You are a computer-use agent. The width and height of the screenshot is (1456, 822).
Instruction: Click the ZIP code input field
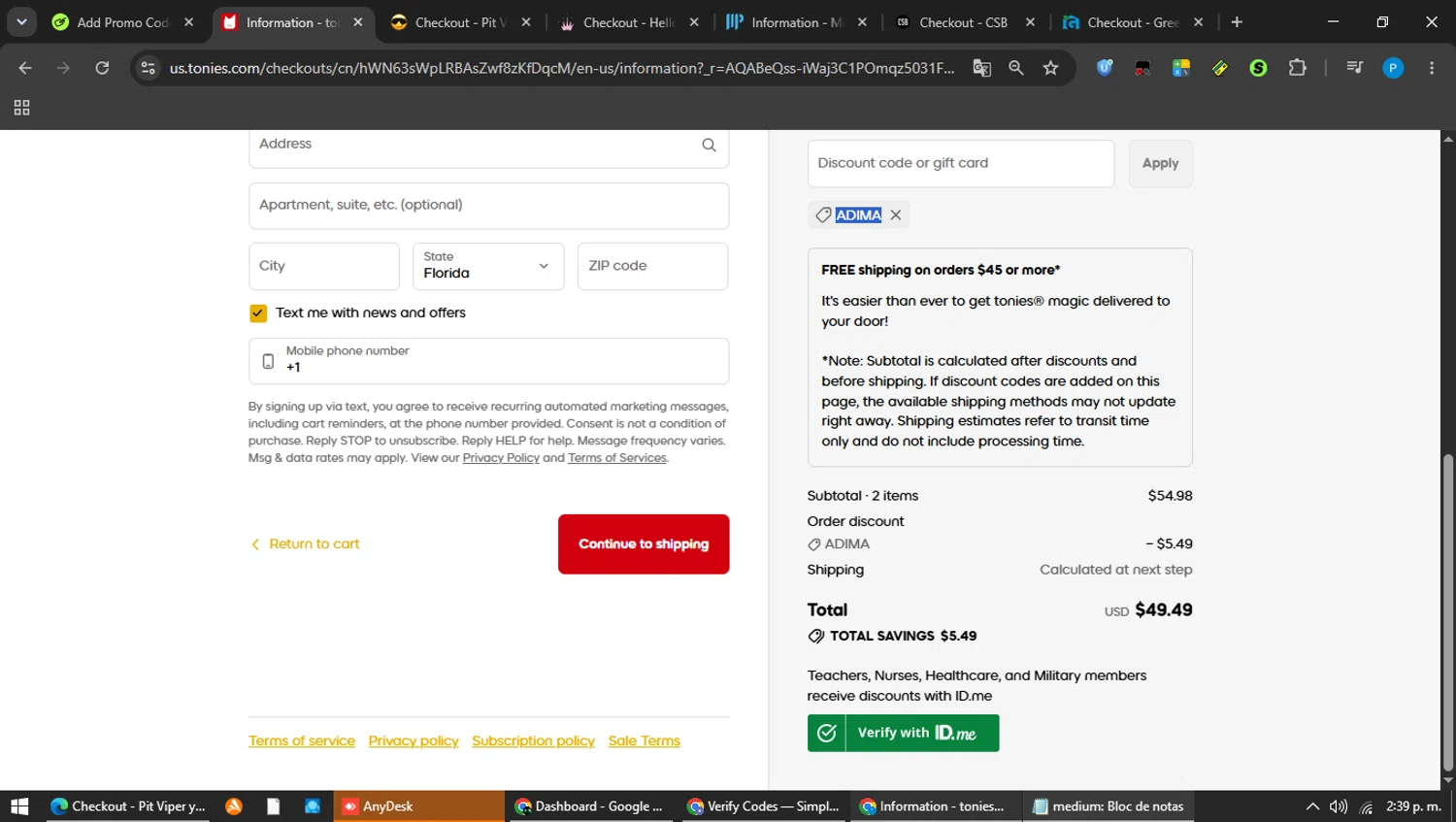coord(652,266)
